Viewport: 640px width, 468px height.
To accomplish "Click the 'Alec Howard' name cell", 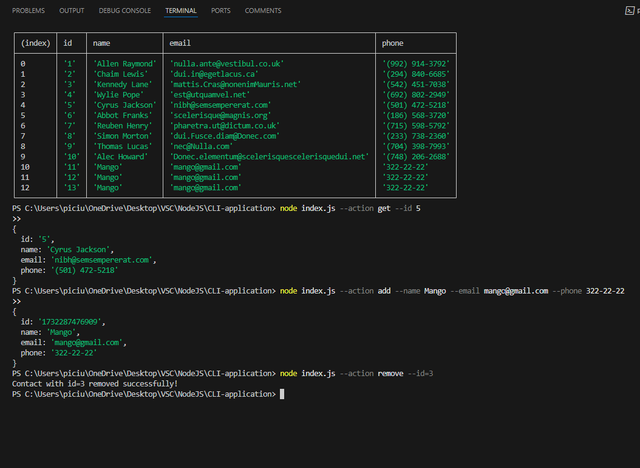I will point(121,157).
